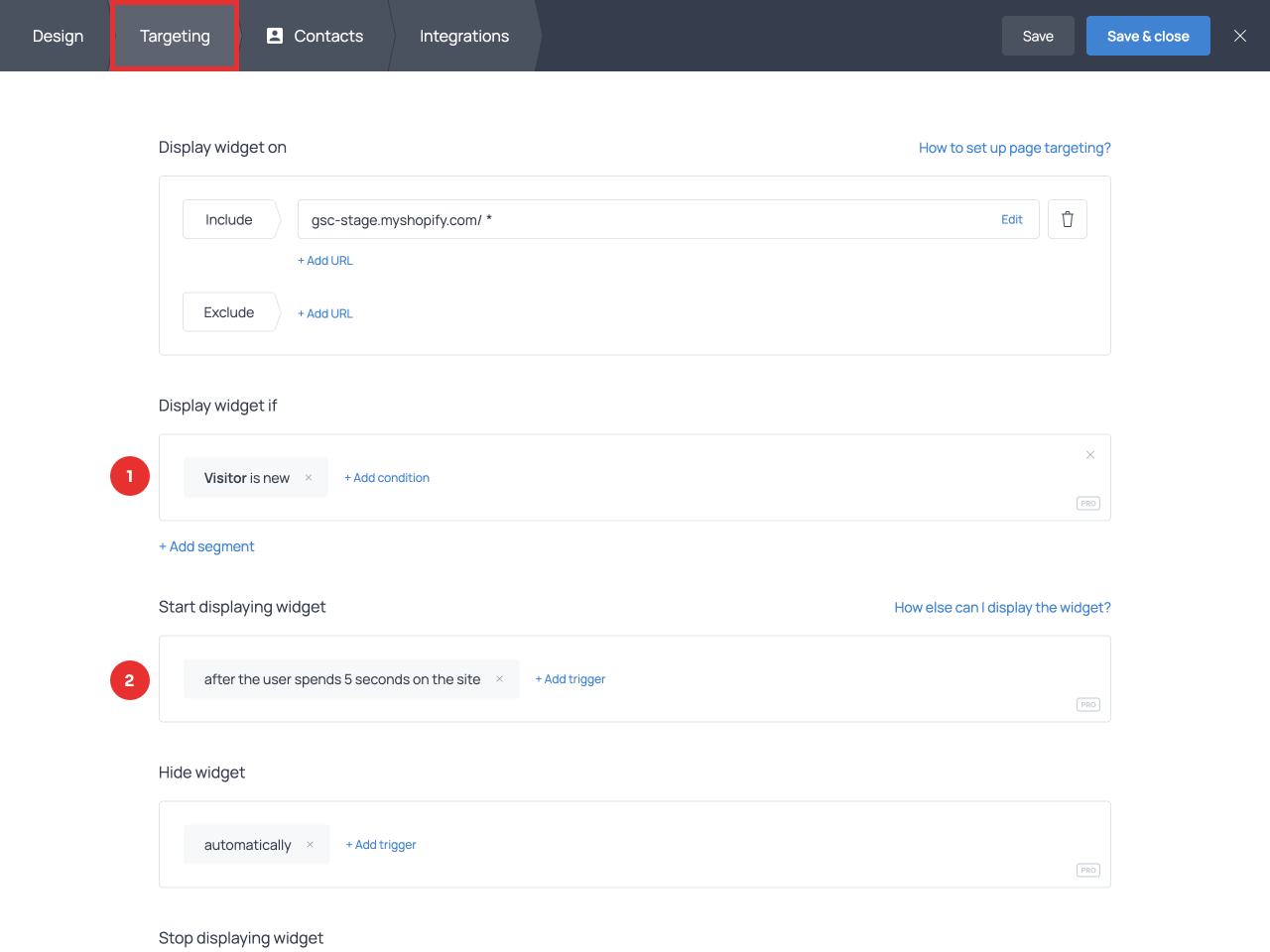This screenshot has height=952, width=1270.
Task: Click the PRO badge in Hide widget section
Action: [x=1088, y=870]
